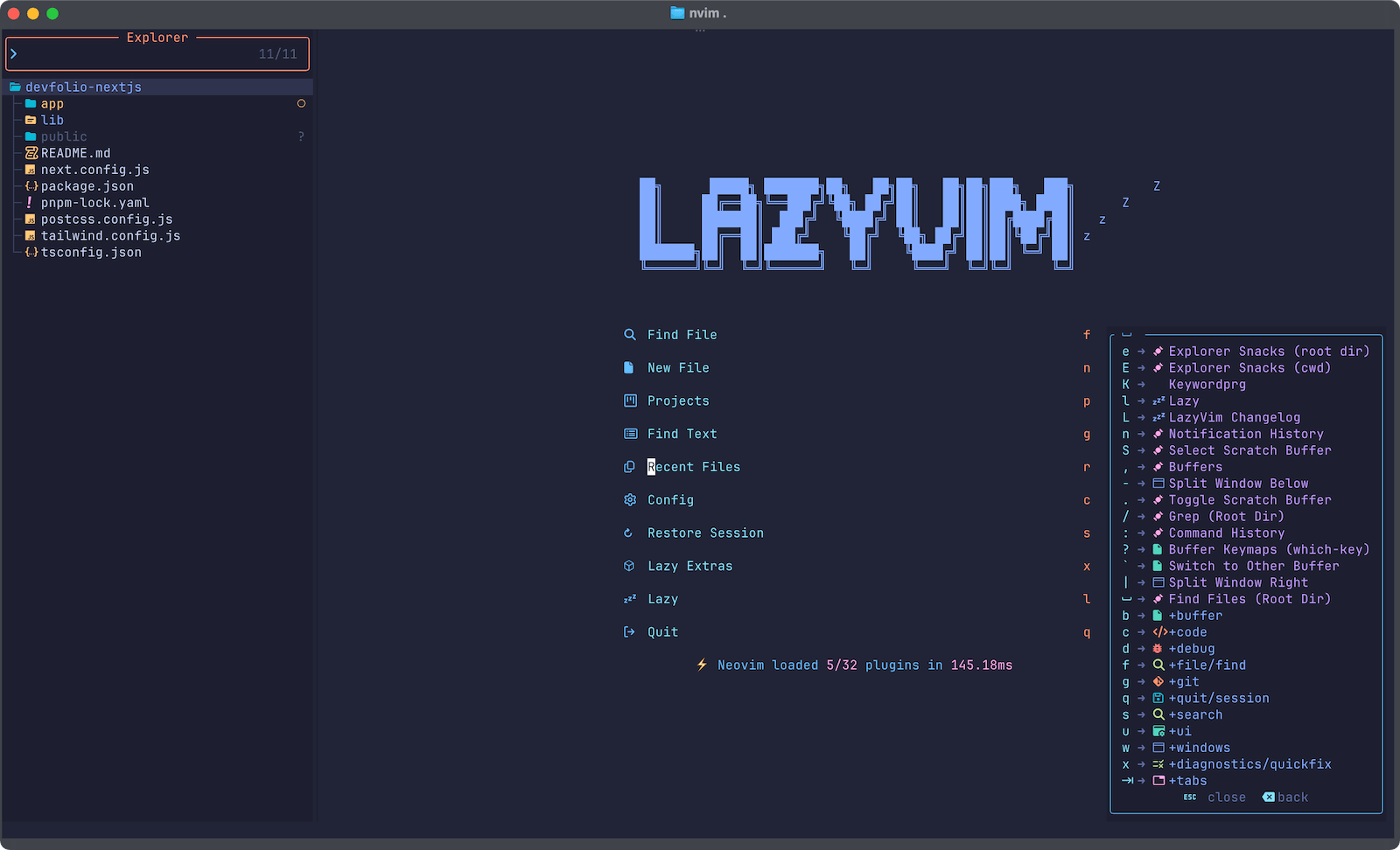
Task: Click the braces icon of package.json
Action: [31, 186]
